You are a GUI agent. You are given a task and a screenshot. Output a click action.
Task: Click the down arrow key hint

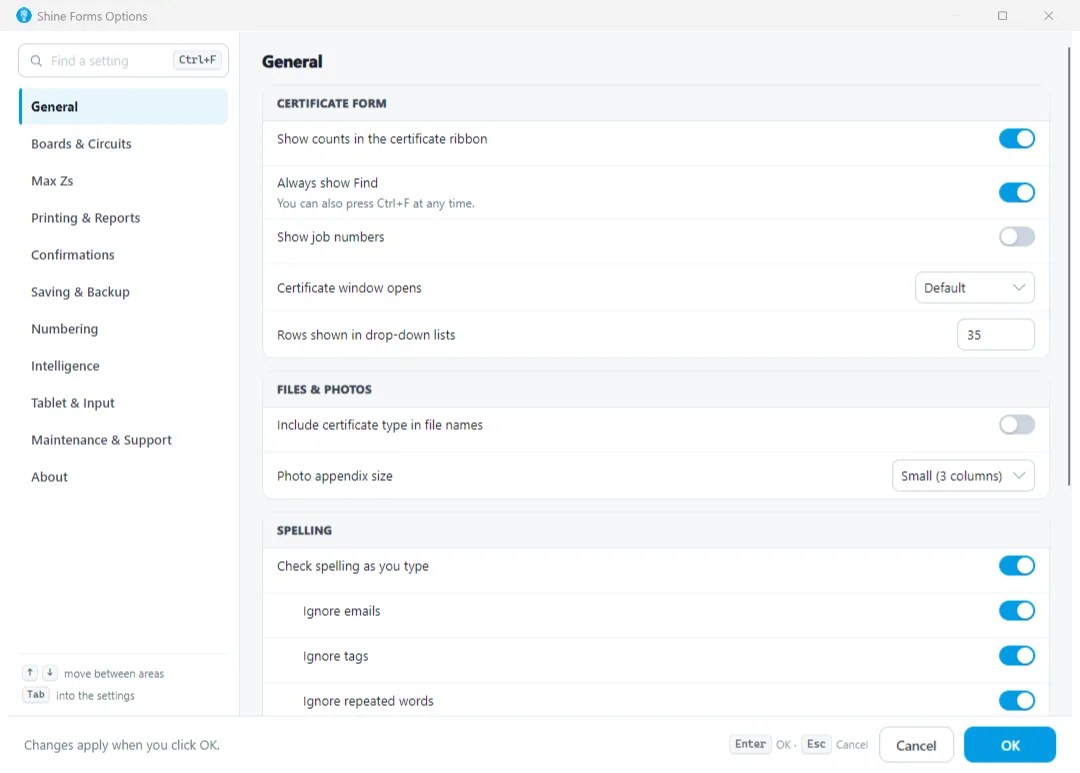pos(50,673)
